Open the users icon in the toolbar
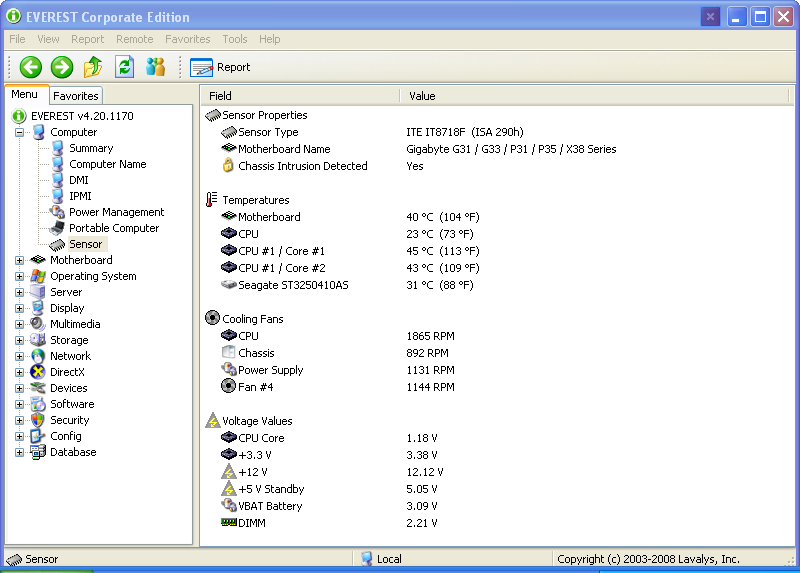800x573 pixels. click(x=155, y=67)
